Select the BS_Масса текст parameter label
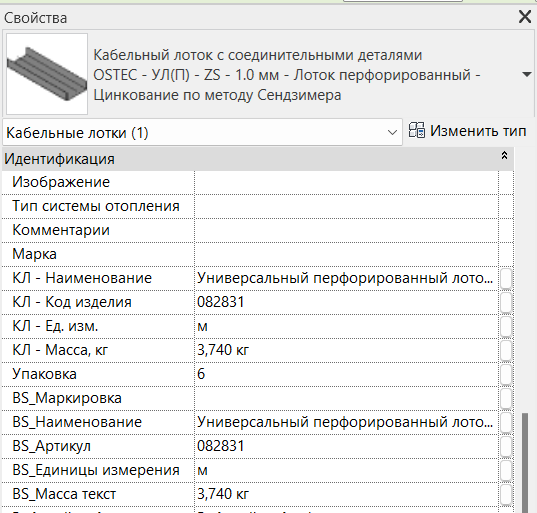This screenshot has width=537, height=513. (x=64, y=494)
